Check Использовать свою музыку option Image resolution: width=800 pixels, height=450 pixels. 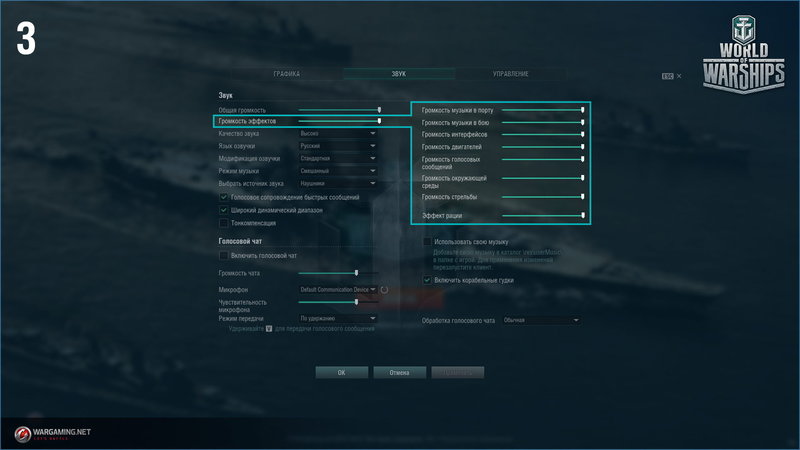(x=427, y=242)
